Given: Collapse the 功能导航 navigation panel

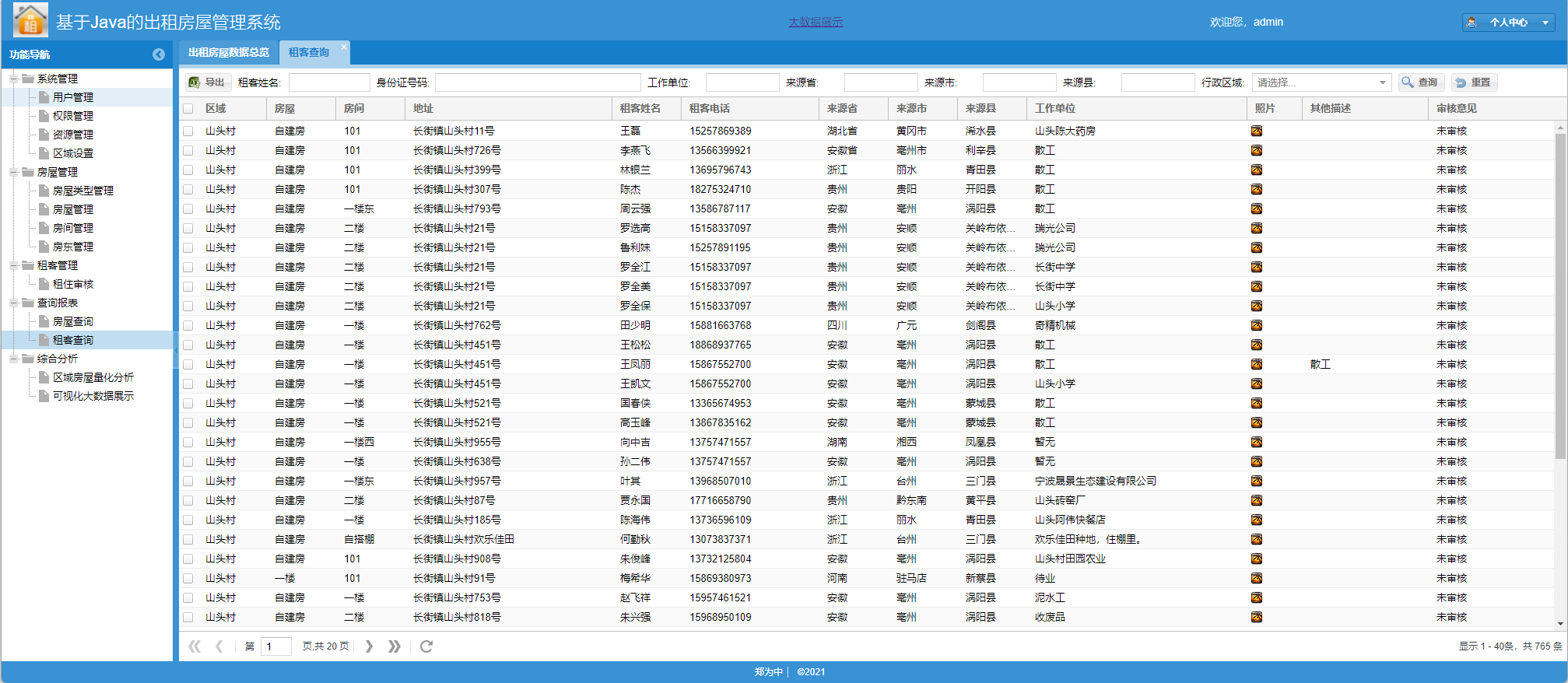Looking at the screenshot, I should (159, 54).
